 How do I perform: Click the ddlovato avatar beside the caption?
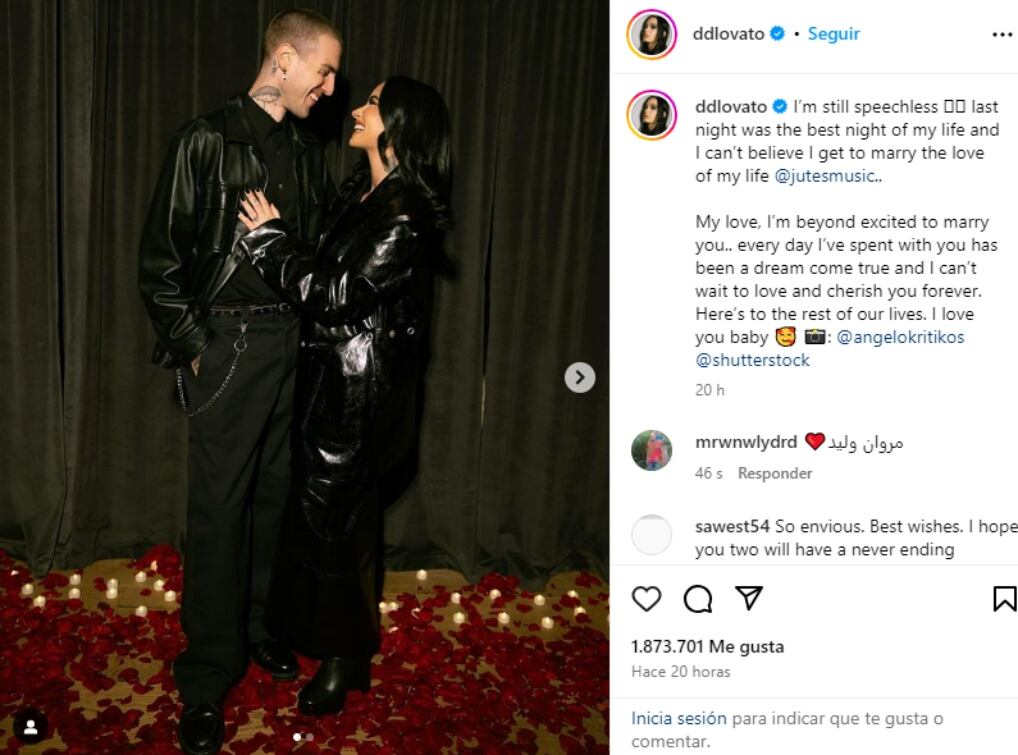pyautogui.click(x=652, y=115)
